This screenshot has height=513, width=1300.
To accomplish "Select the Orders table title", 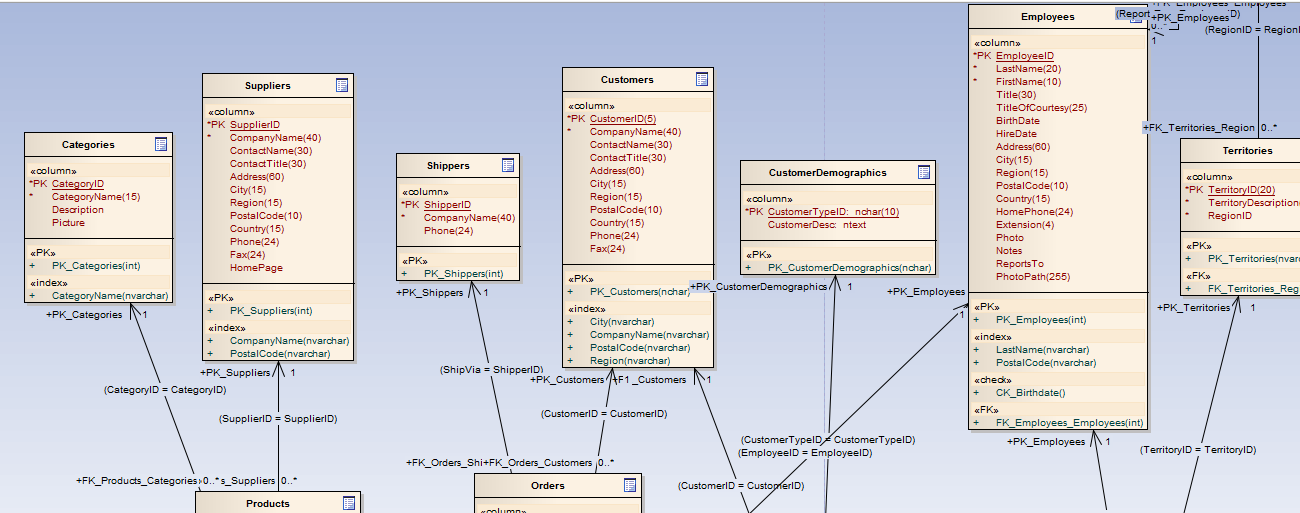I will point(548,486).
